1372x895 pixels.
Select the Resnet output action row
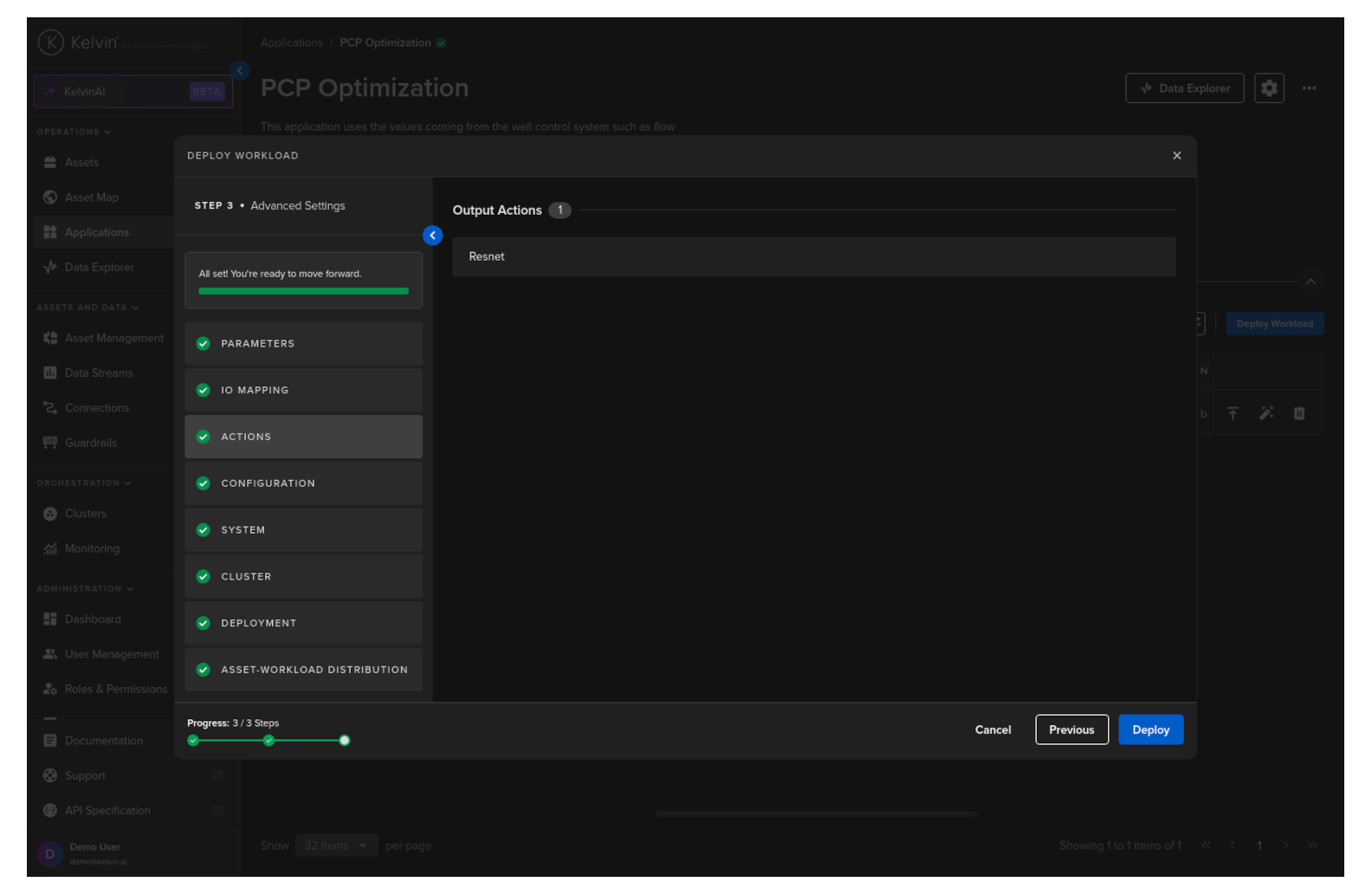tap(813, 257)
